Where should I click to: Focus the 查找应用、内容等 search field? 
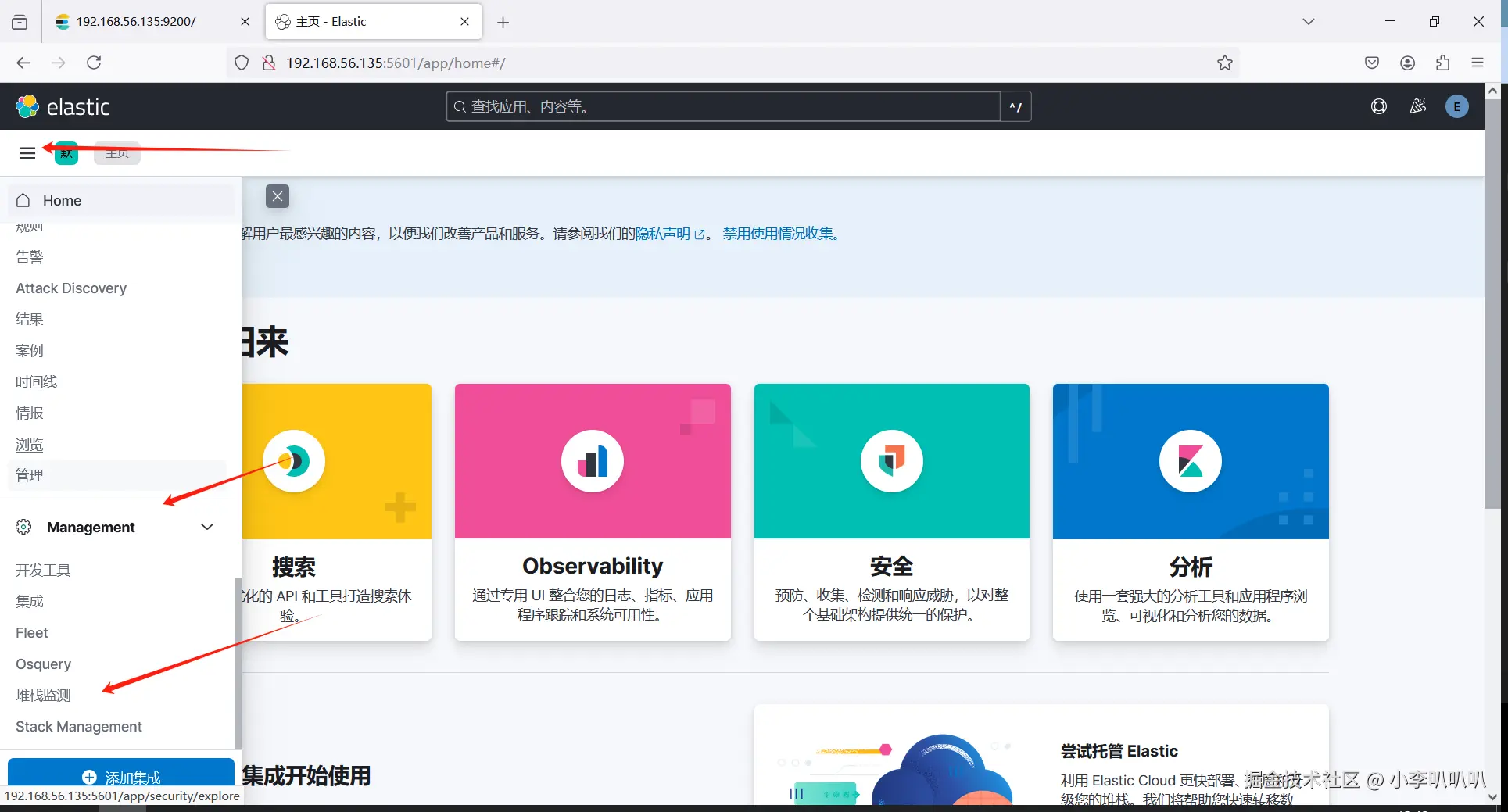[x=723, y=106]
